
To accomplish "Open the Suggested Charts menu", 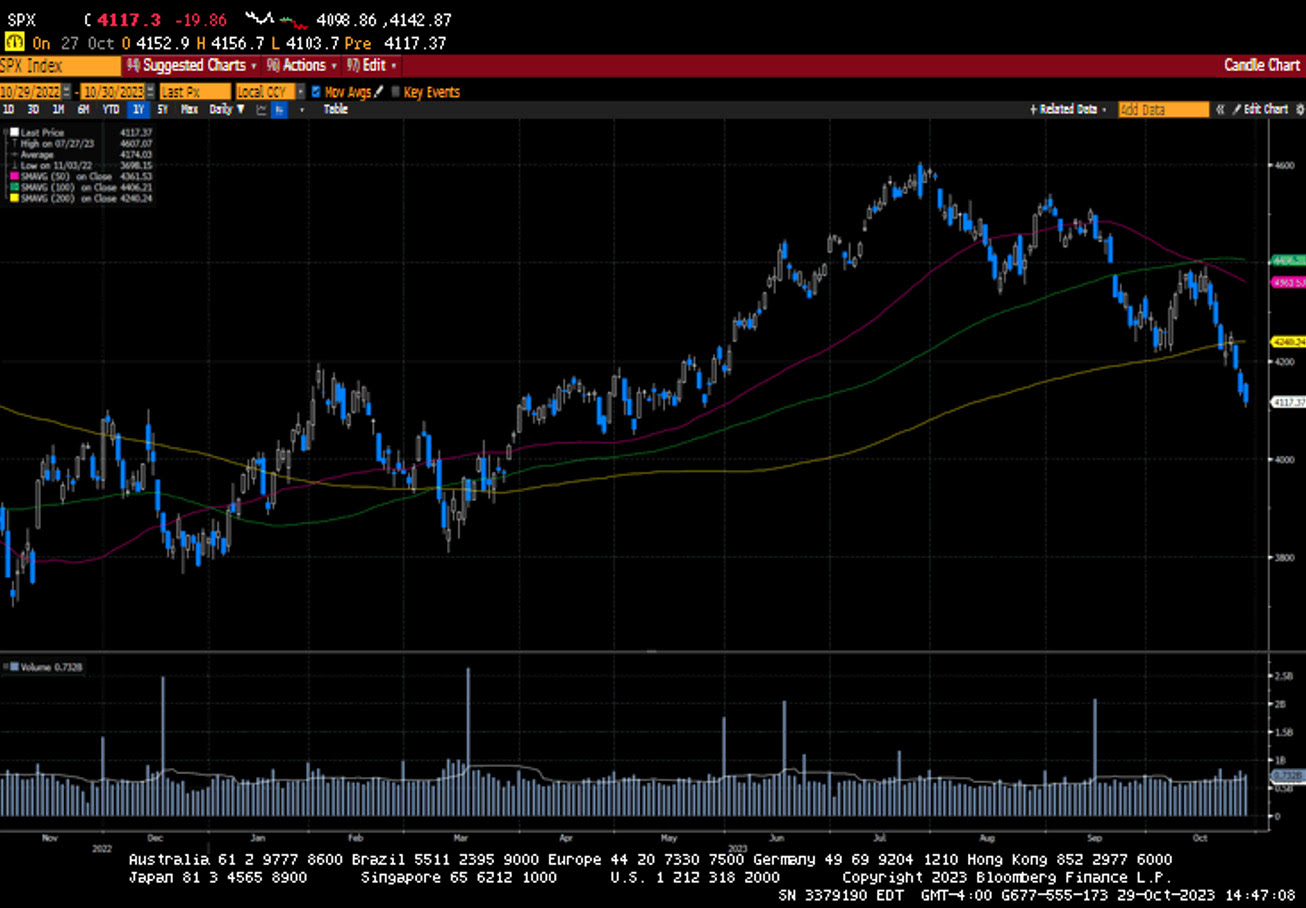I will pyautogui.click(x=190, y=65).
